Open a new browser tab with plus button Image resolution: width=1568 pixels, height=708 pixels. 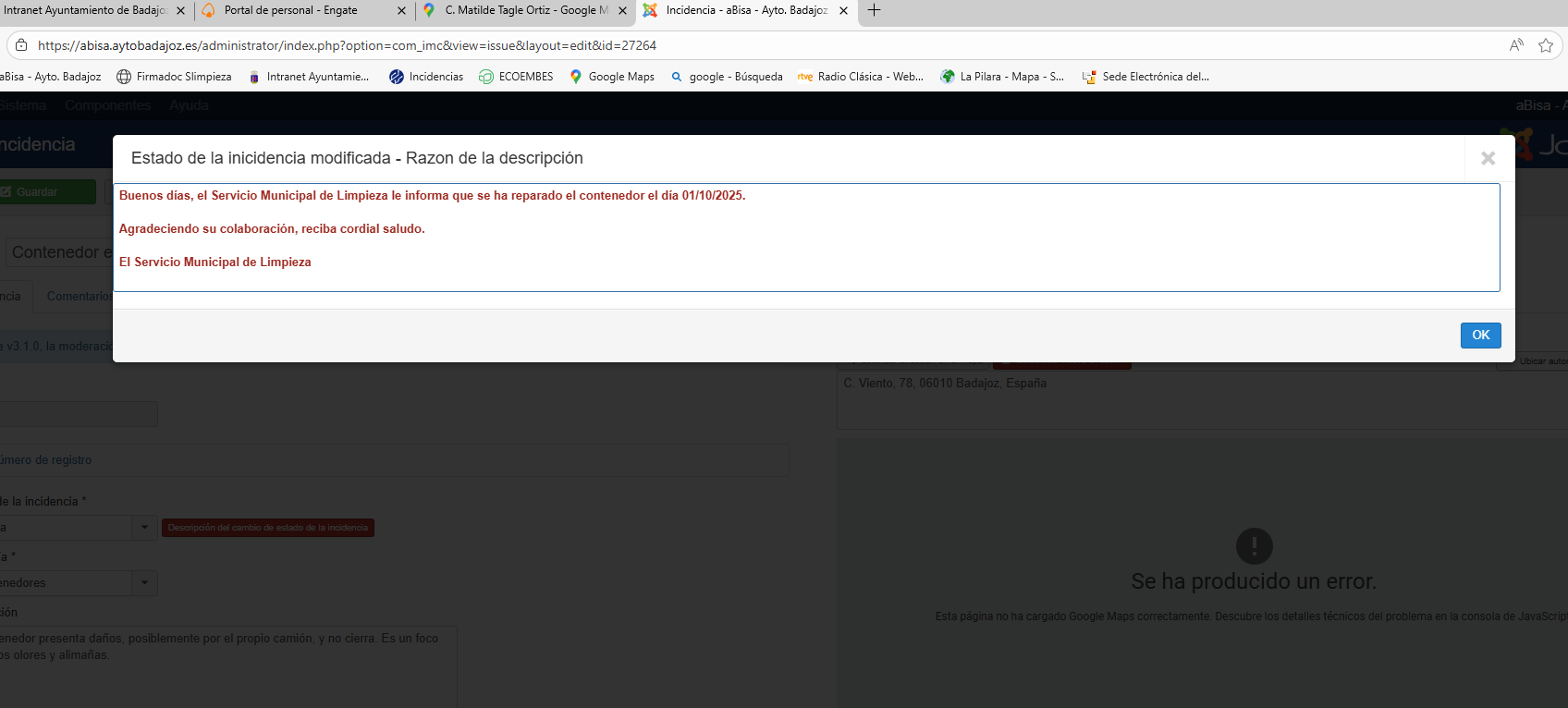click(x=874, y=10)
